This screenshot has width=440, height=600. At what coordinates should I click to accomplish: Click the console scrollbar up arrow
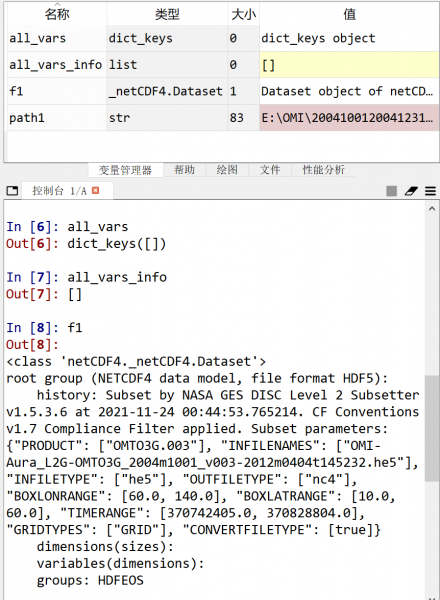pos(432,209)
